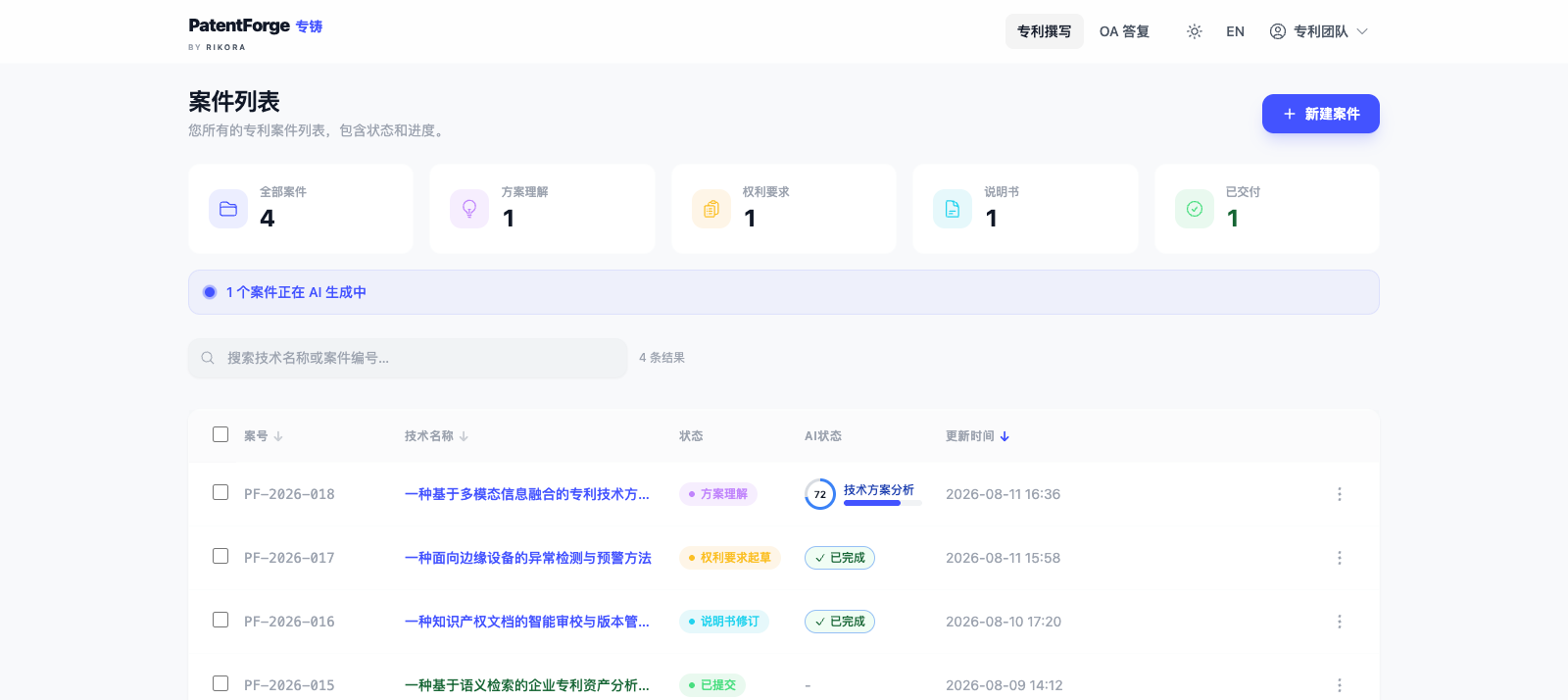Open the more menu for PF-2026-016

[x=1340, y=622]
